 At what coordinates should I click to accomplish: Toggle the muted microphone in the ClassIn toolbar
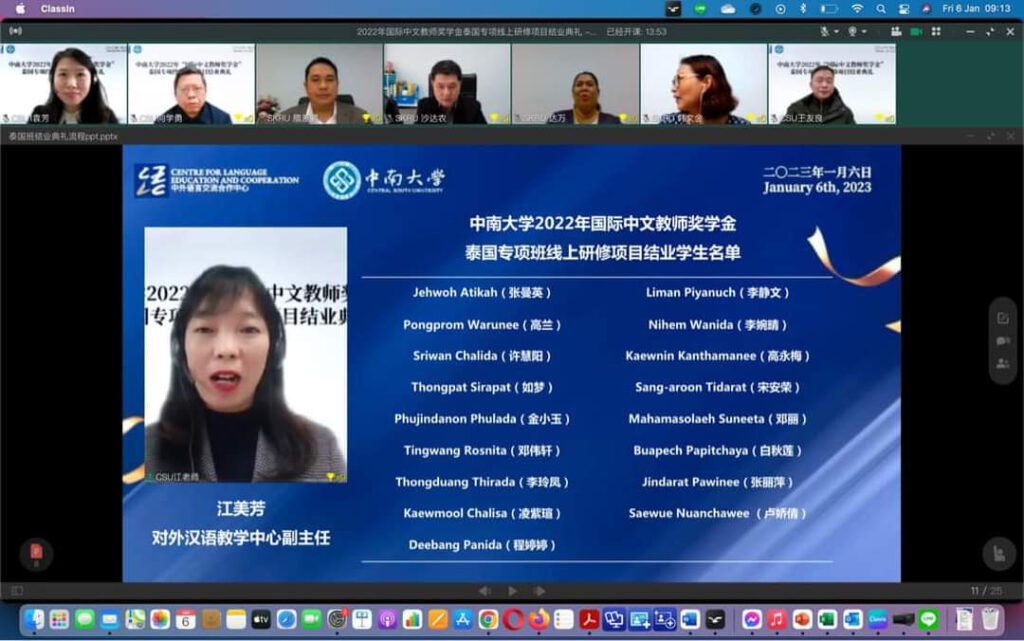pos(825,31)
